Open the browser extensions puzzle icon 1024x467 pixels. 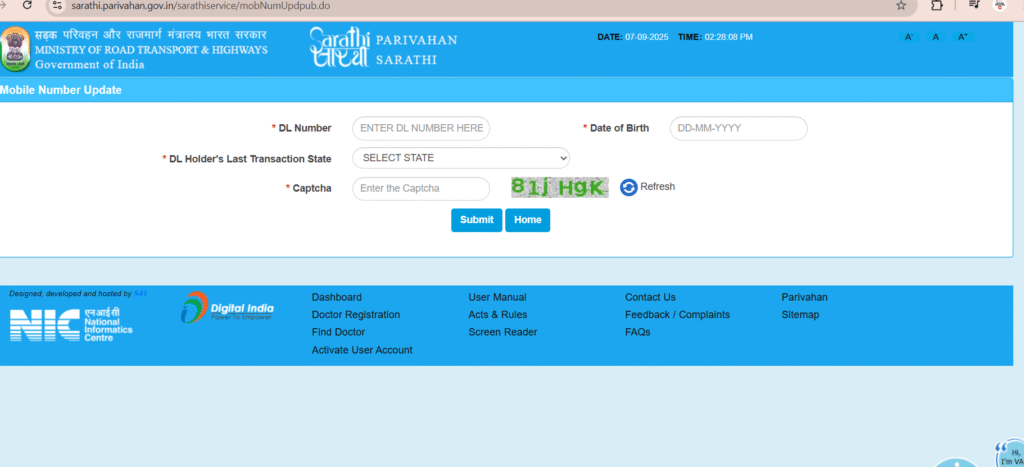[936, 5]
